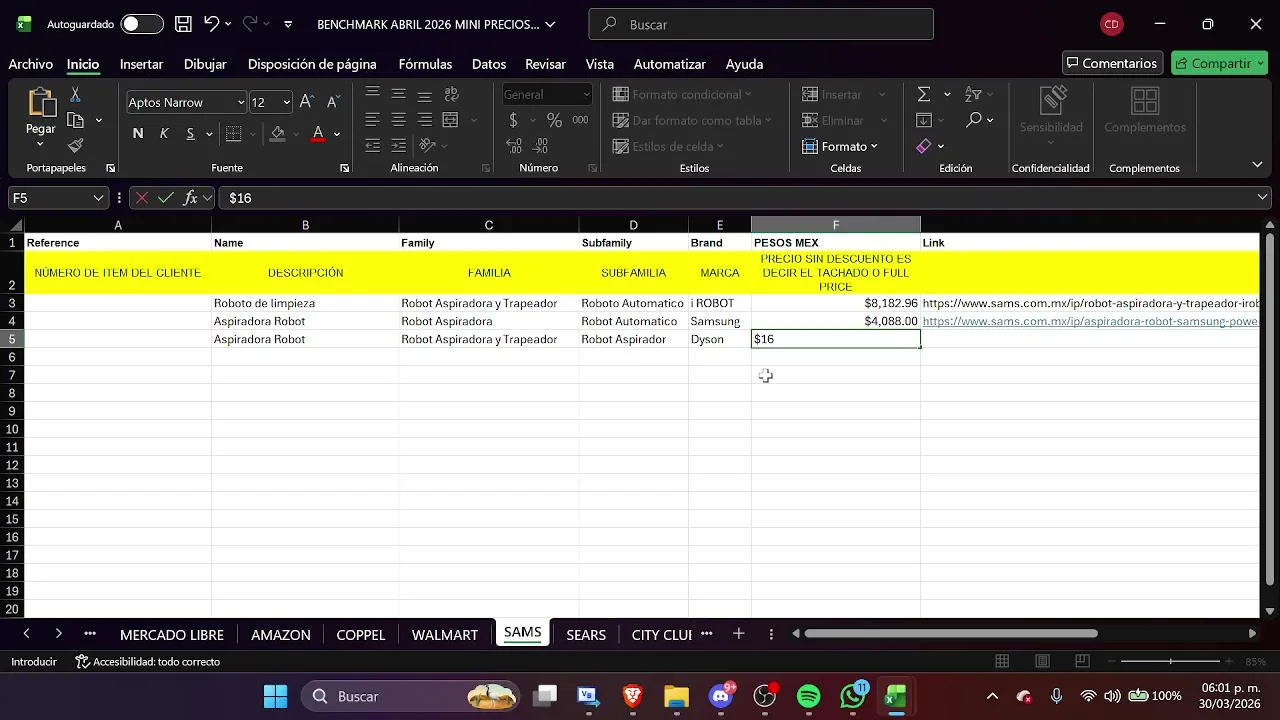
Task: Expand the font color dropdown arrow
Action: tap(336, 133)
